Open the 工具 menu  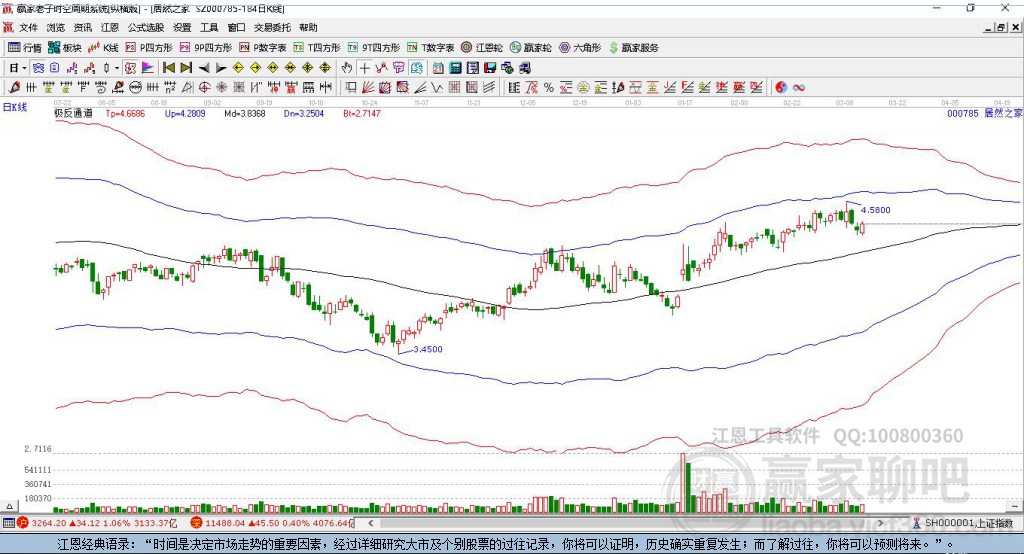(209, 27)
